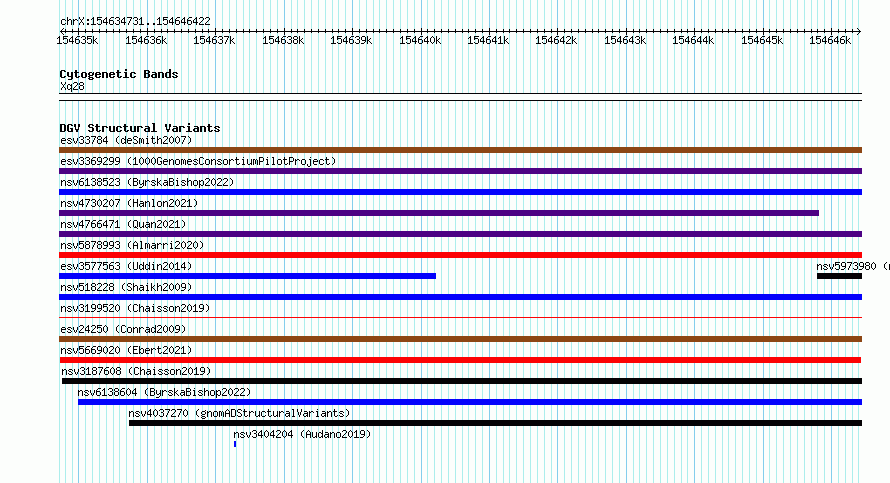Viewport: 890px width, 483px height.
Task: Click nsv3187608 (Chaisson2019) label
Action: point(136,371)
